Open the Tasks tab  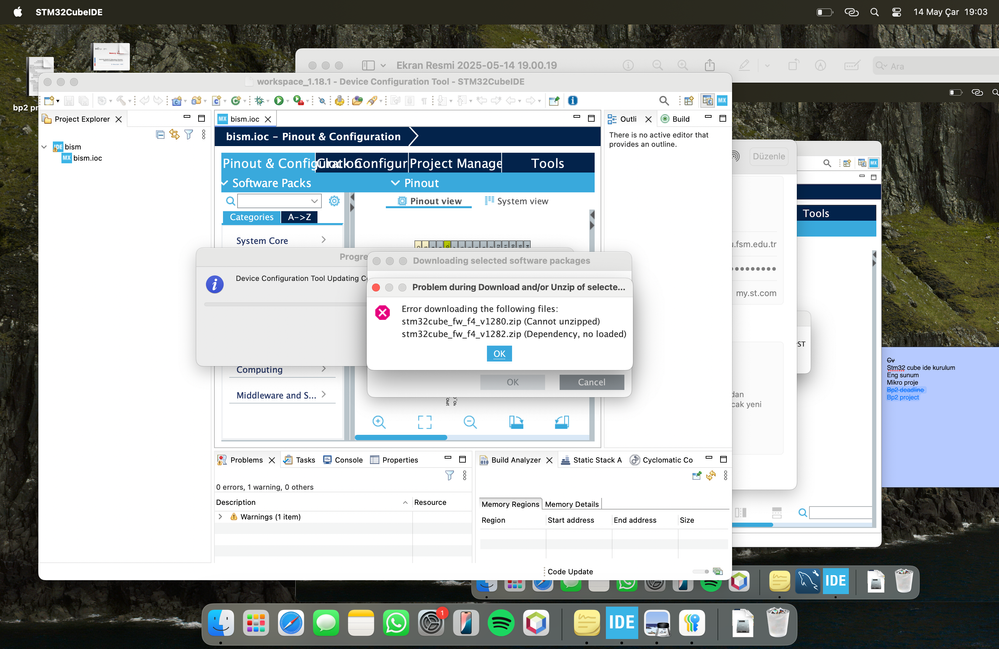pyautogui.click(x=299, y=460)
